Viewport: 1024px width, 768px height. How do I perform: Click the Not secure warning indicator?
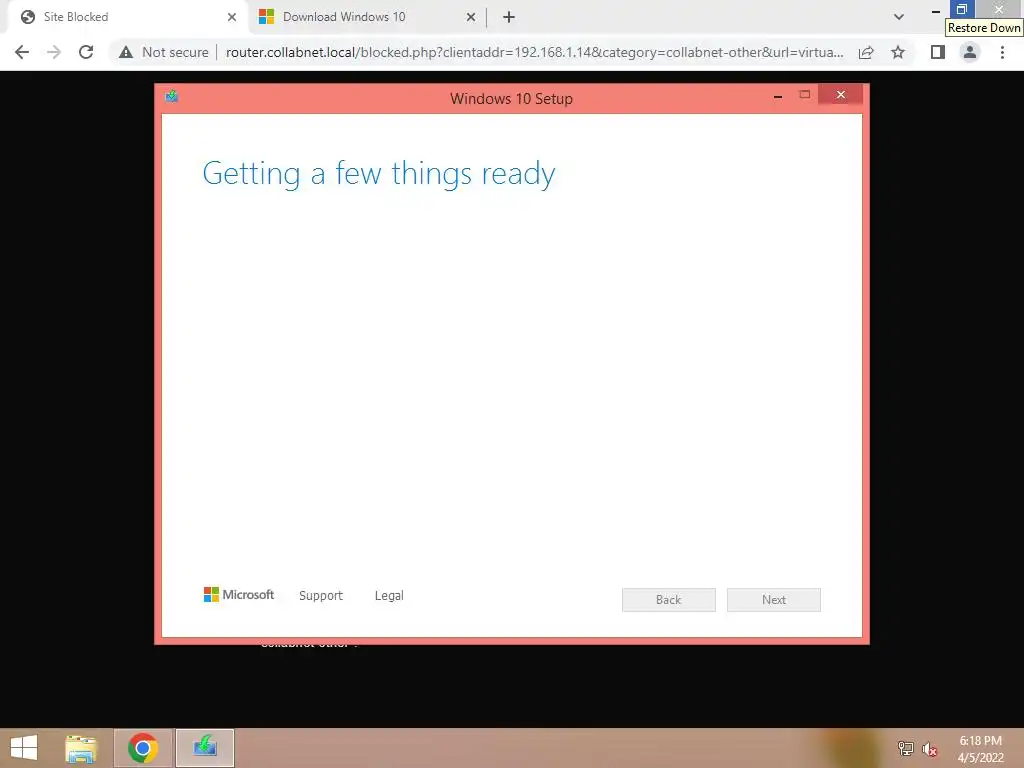pyautogui.click(x=163, y=52)
